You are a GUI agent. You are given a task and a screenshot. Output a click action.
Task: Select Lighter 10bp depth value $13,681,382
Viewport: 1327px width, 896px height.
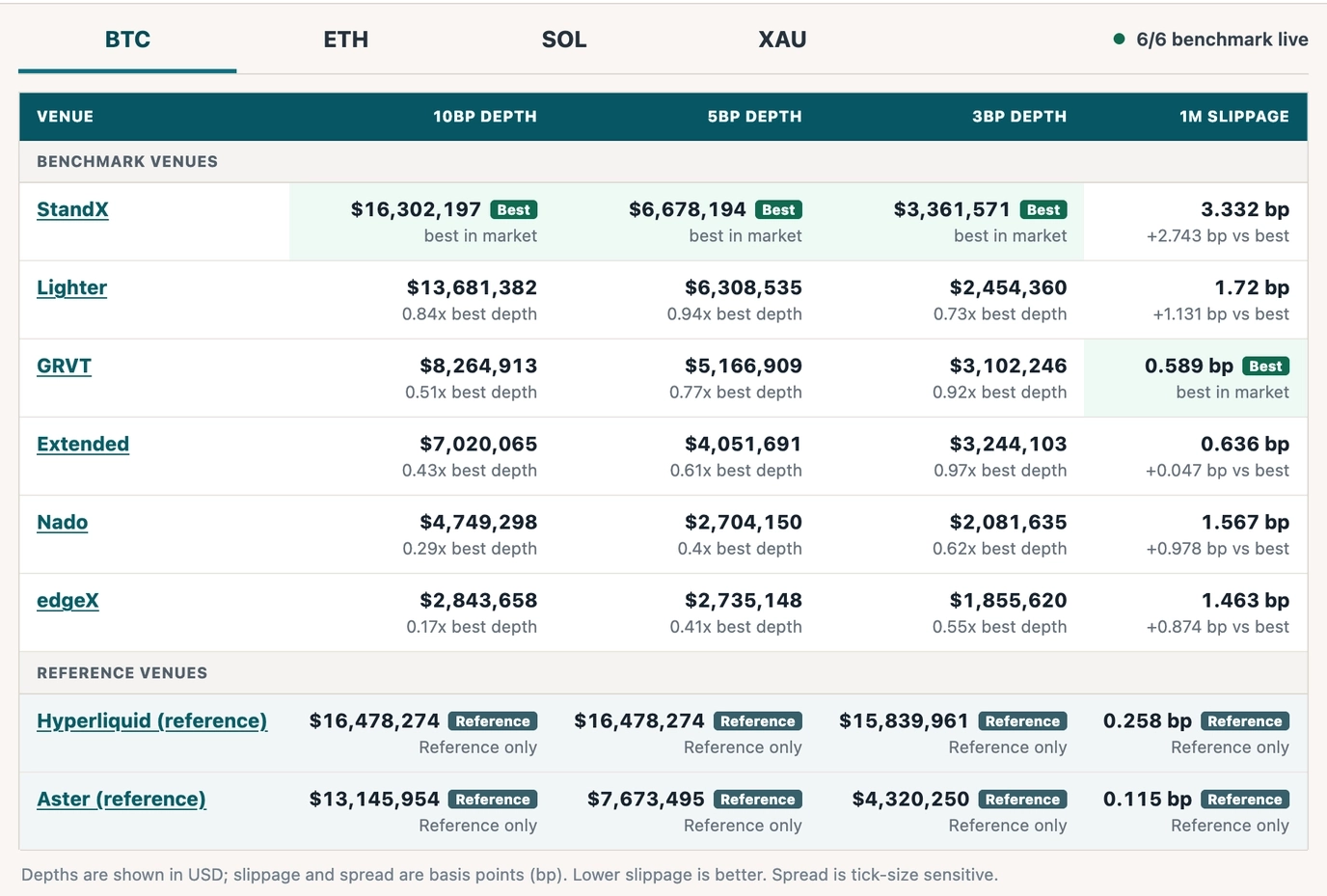point(472,287)
